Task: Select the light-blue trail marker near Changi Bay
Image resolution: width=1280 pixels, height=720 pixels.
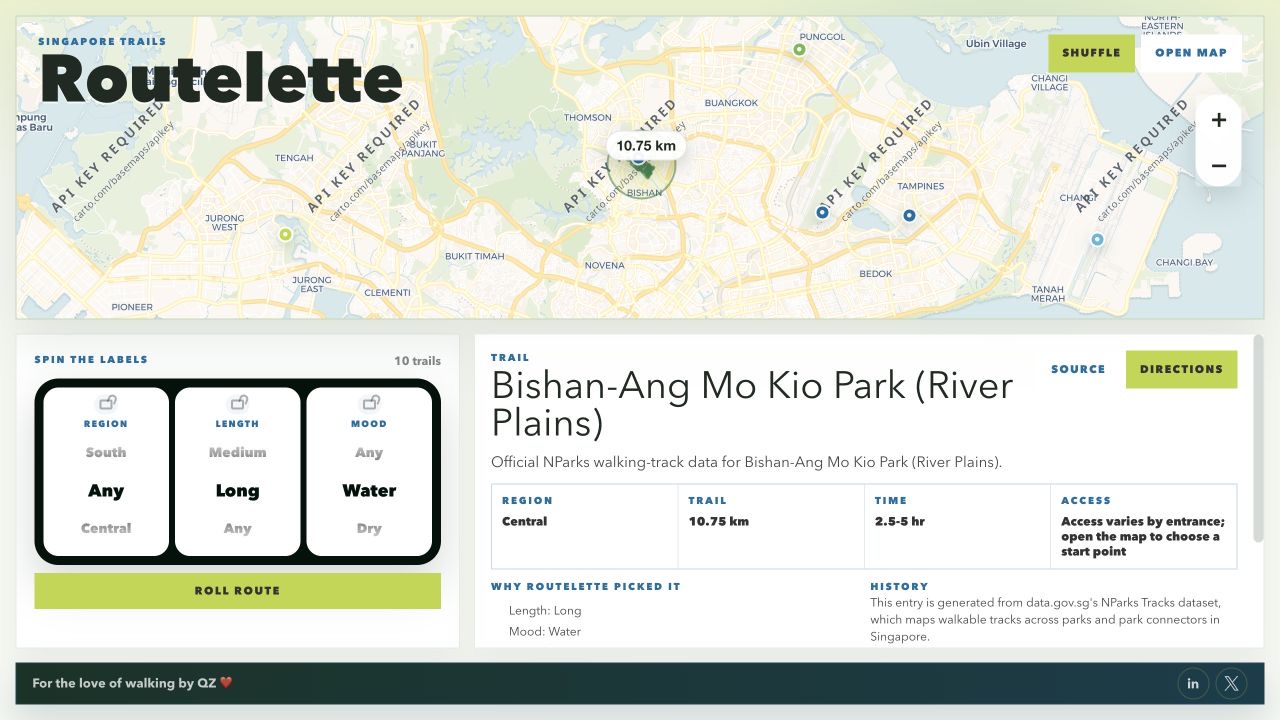Action: point(1097,239)
